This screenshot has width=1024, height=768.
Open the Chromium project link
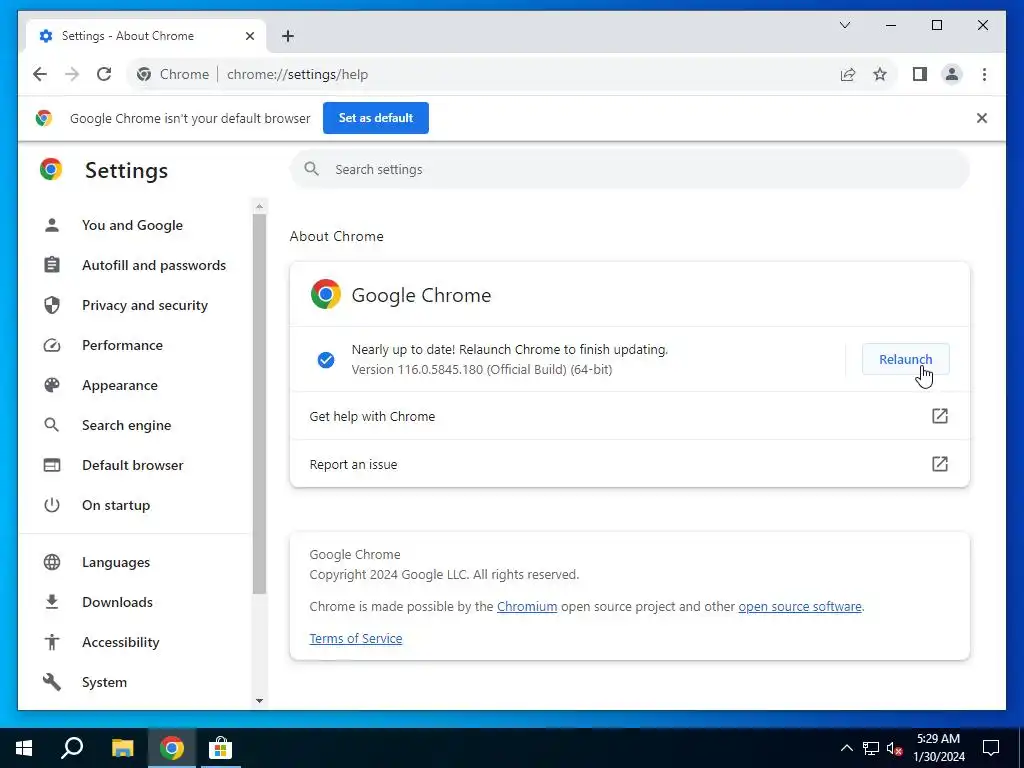coord(527,607)
